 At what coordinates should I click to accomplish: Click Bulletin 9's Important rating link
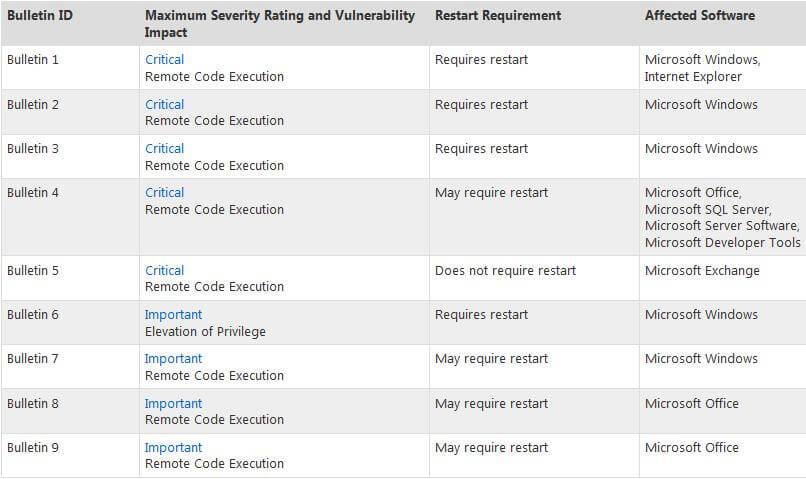click(x=173, y=448)
